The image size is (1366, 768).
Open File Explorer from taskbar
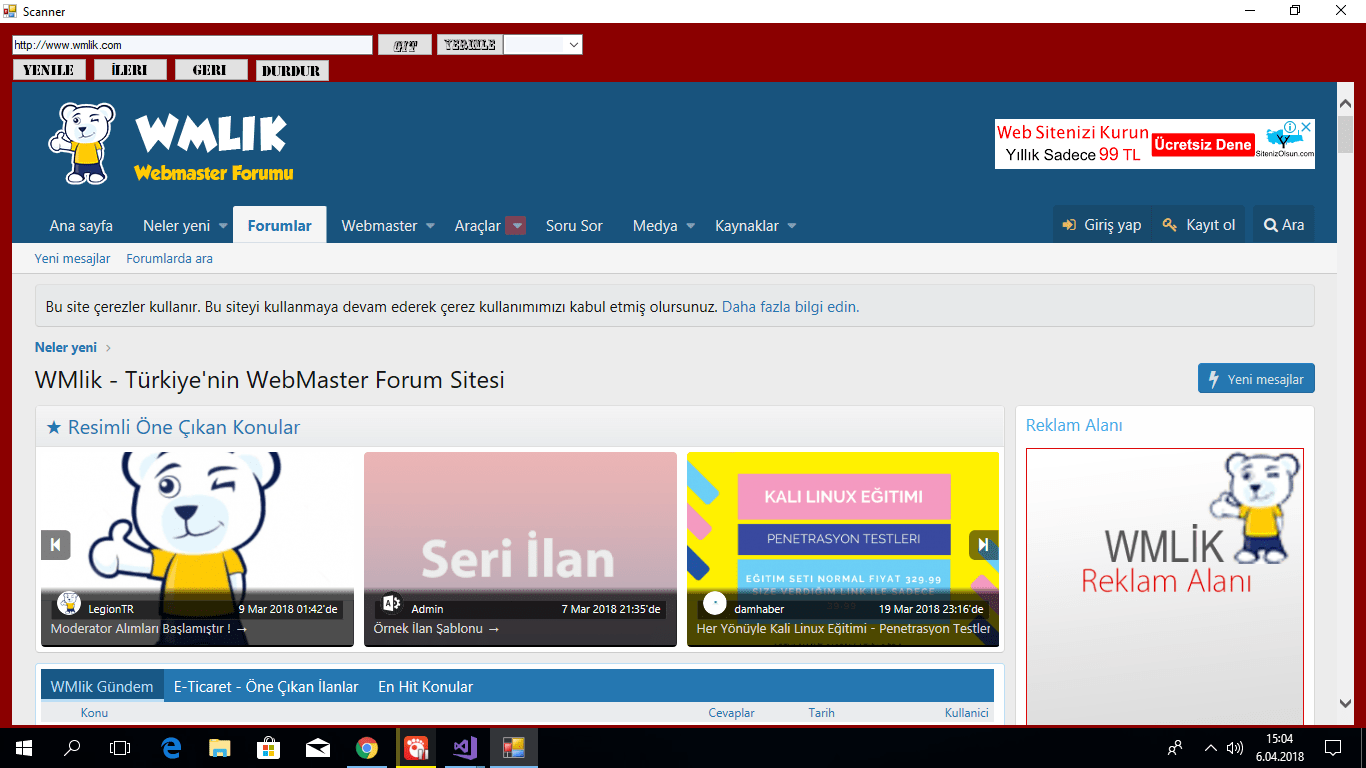(220, 747)
